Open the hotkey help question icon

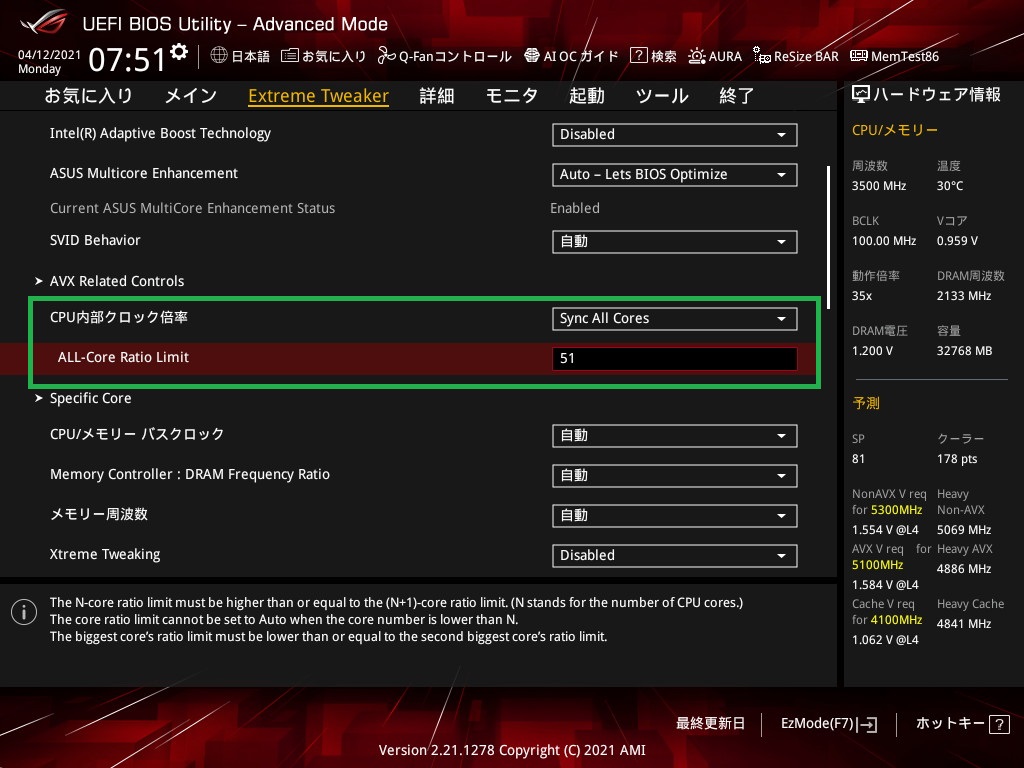tap(999, 724)
